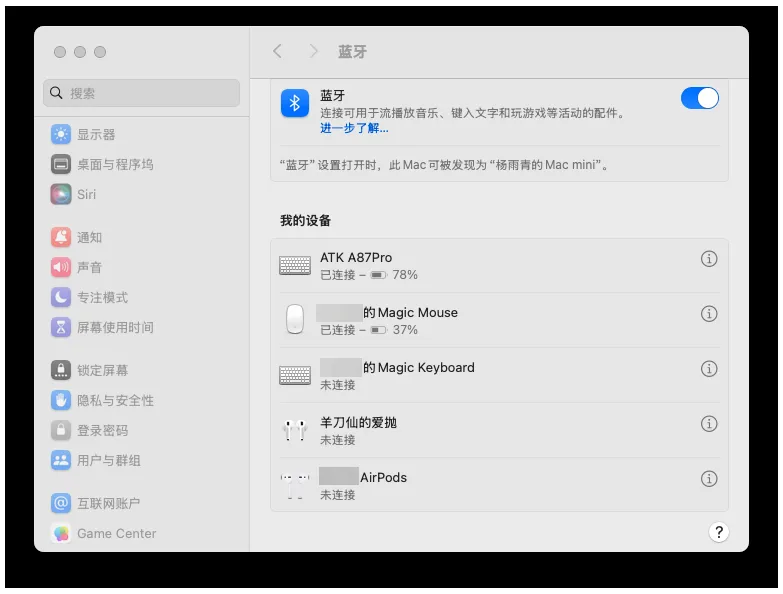Image resolution: width=783 pixels, height=594 pixels.
Task: Open 桌面与程序坞 settings pane
Action: (x=115, y=164)
